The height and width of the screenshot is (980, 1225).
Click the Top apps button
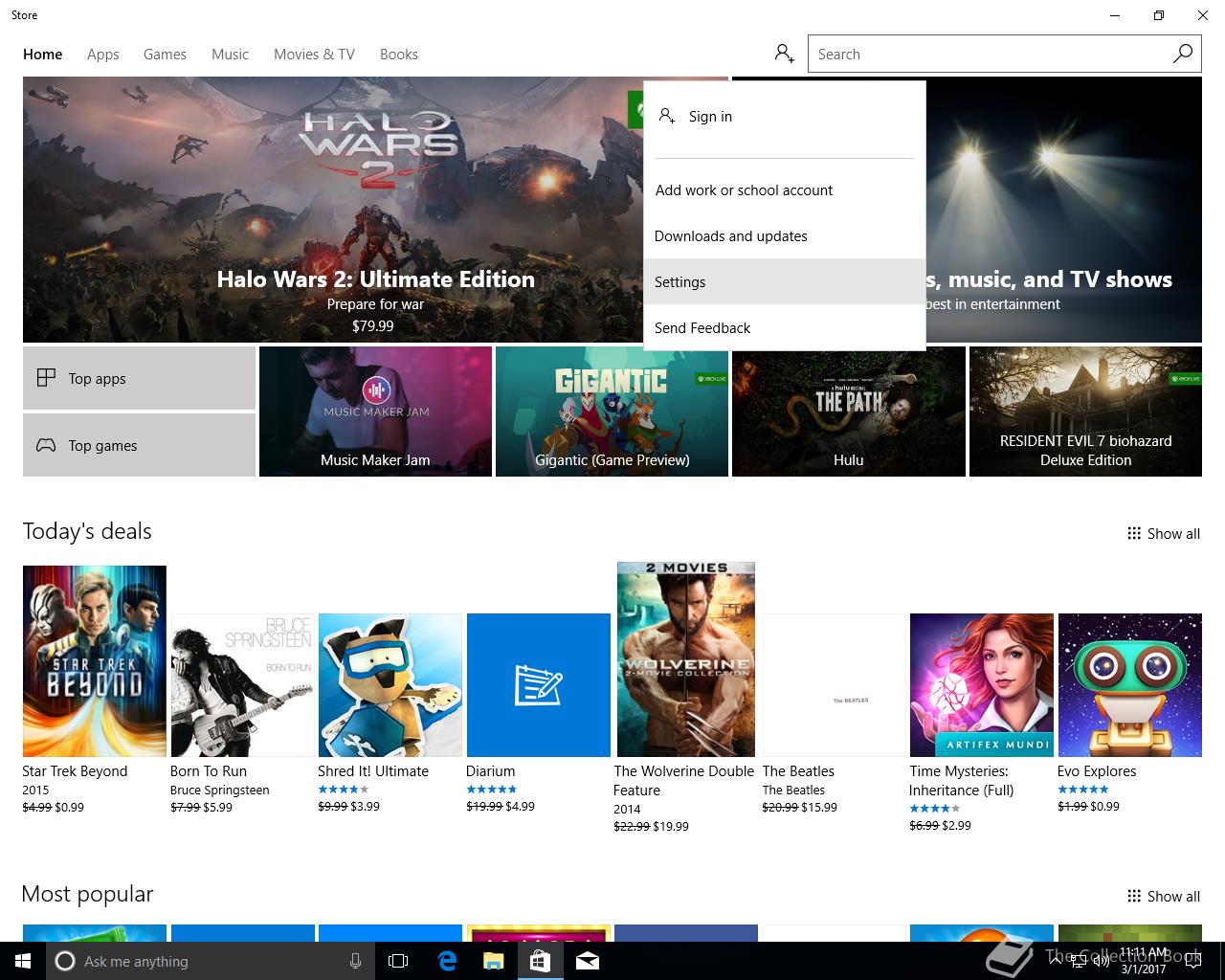[139, 378]
